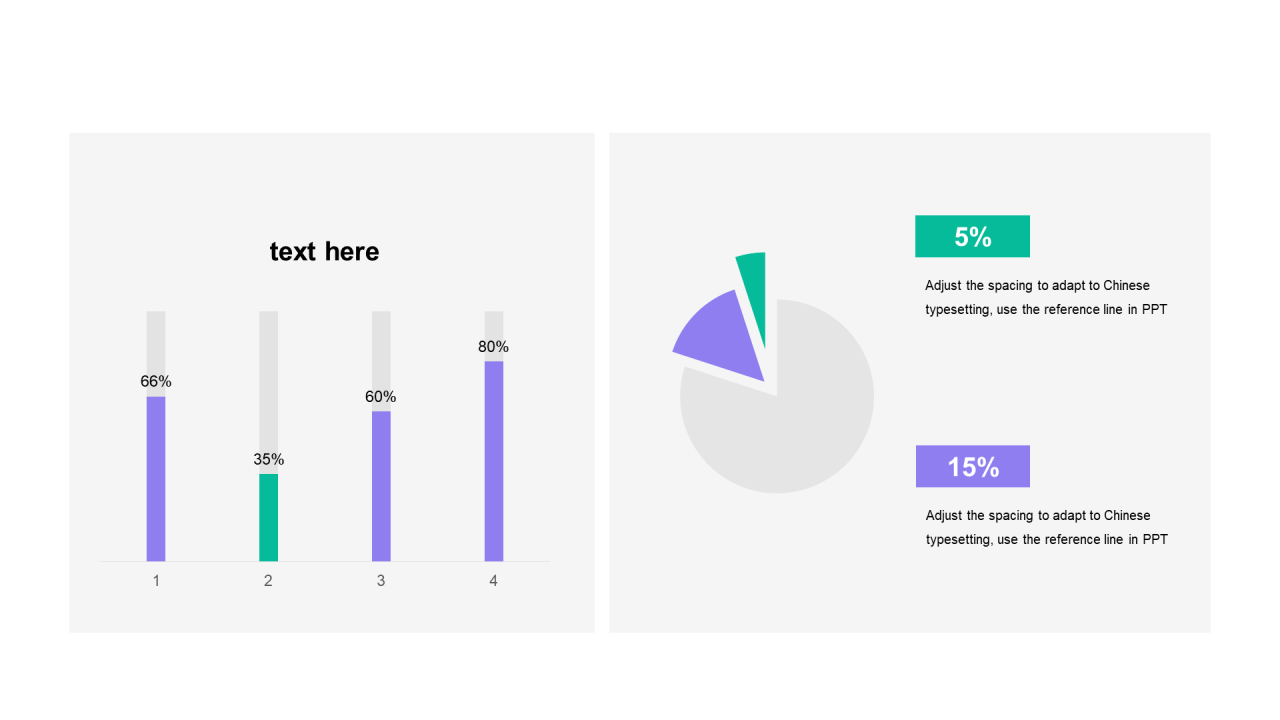This screenshot has height=720, width=1280.
Task: Click the purple 15% label box
Action: 973,466
